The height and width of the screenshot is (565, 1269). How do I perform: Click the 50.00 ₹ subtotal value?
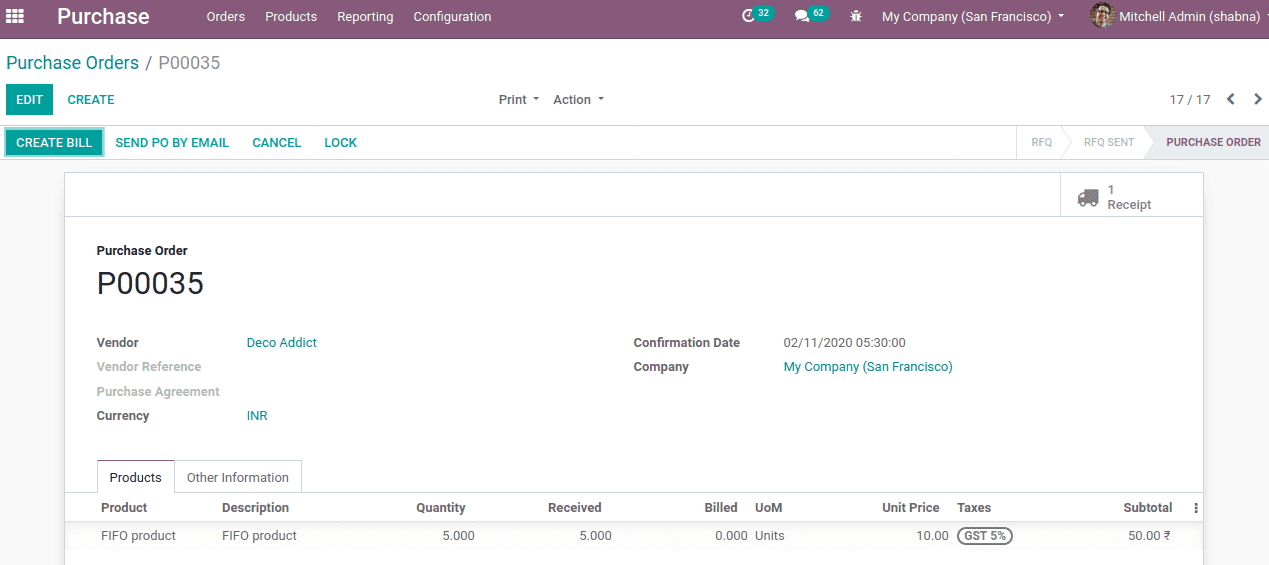[1150, 536]
